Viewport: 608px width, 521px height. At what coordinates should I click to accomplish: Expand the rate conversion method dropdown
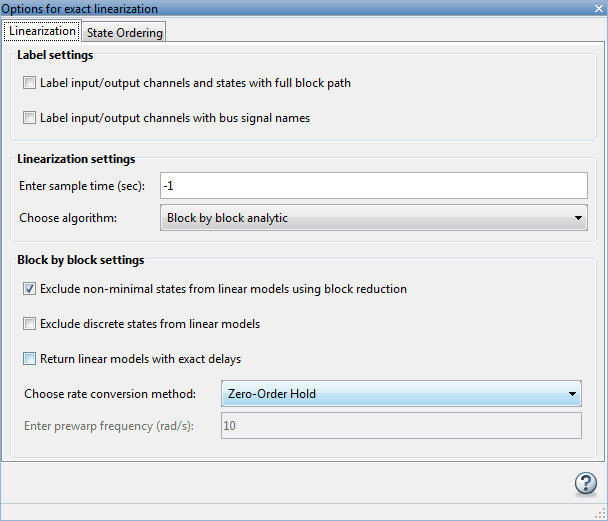pyautogui.click(x=400, y=394)
